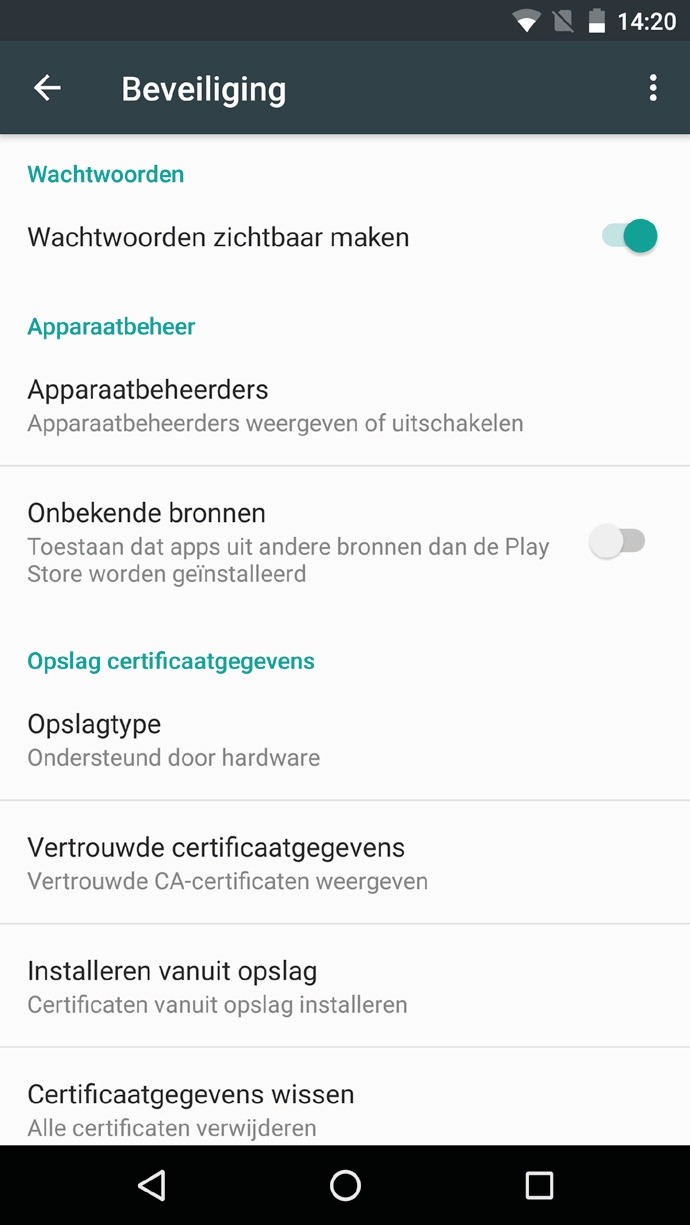Tap the status bar clock
Viewport: 690px width, 1225px height.
click(x=647, y=21)
